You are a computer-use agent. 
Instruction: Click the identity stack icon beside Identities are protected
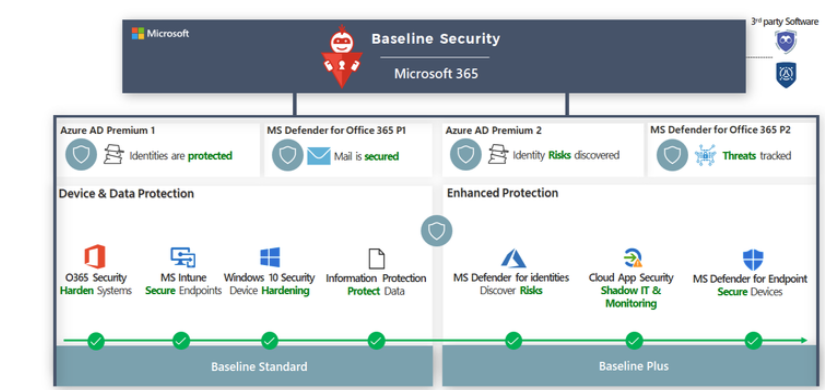(x=114, y=154)
